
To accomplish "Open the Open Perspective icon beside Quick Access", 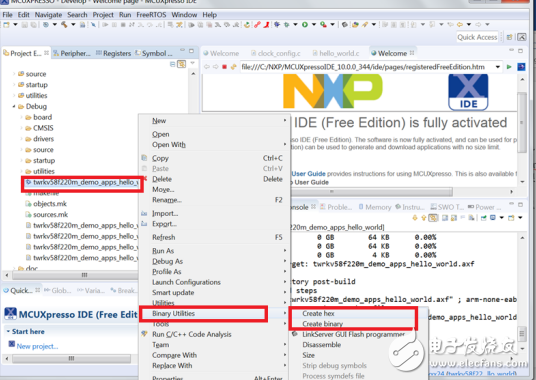I will click(509, 37).
